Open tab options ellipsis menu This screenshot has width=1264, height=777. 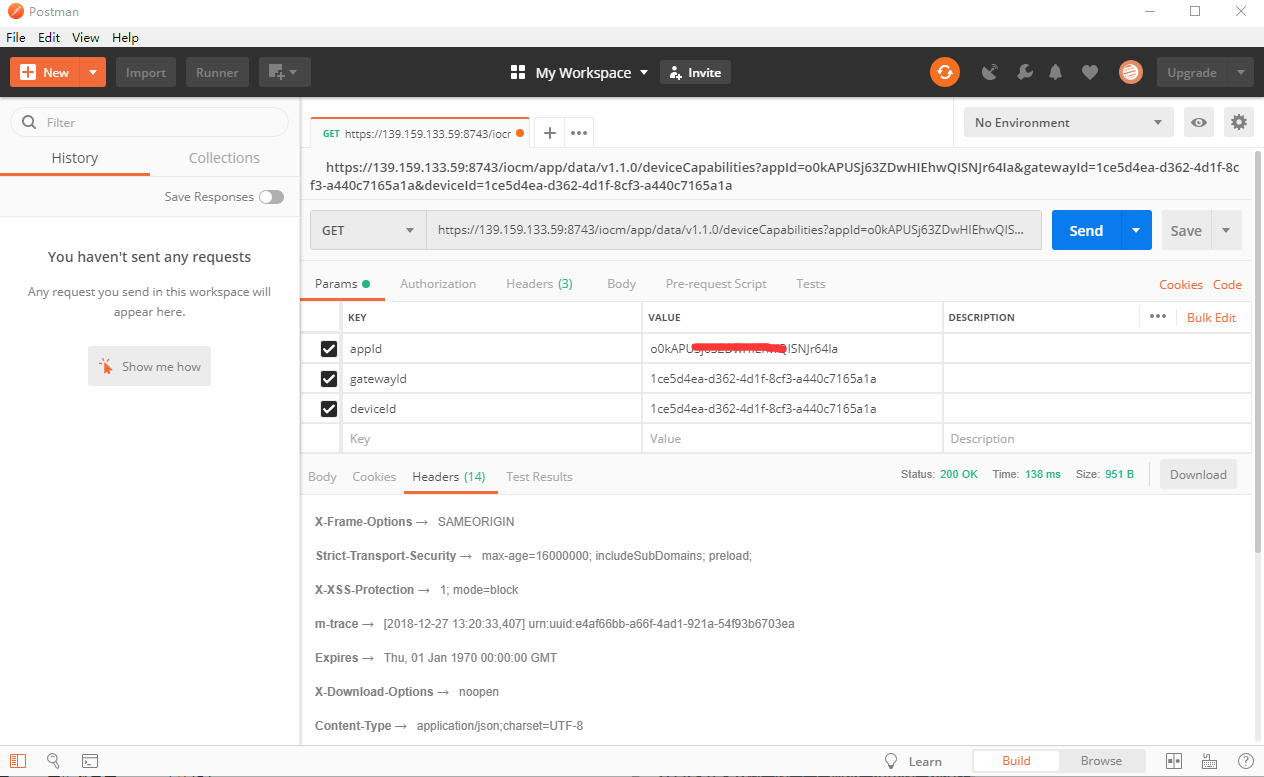click(579, 132)
